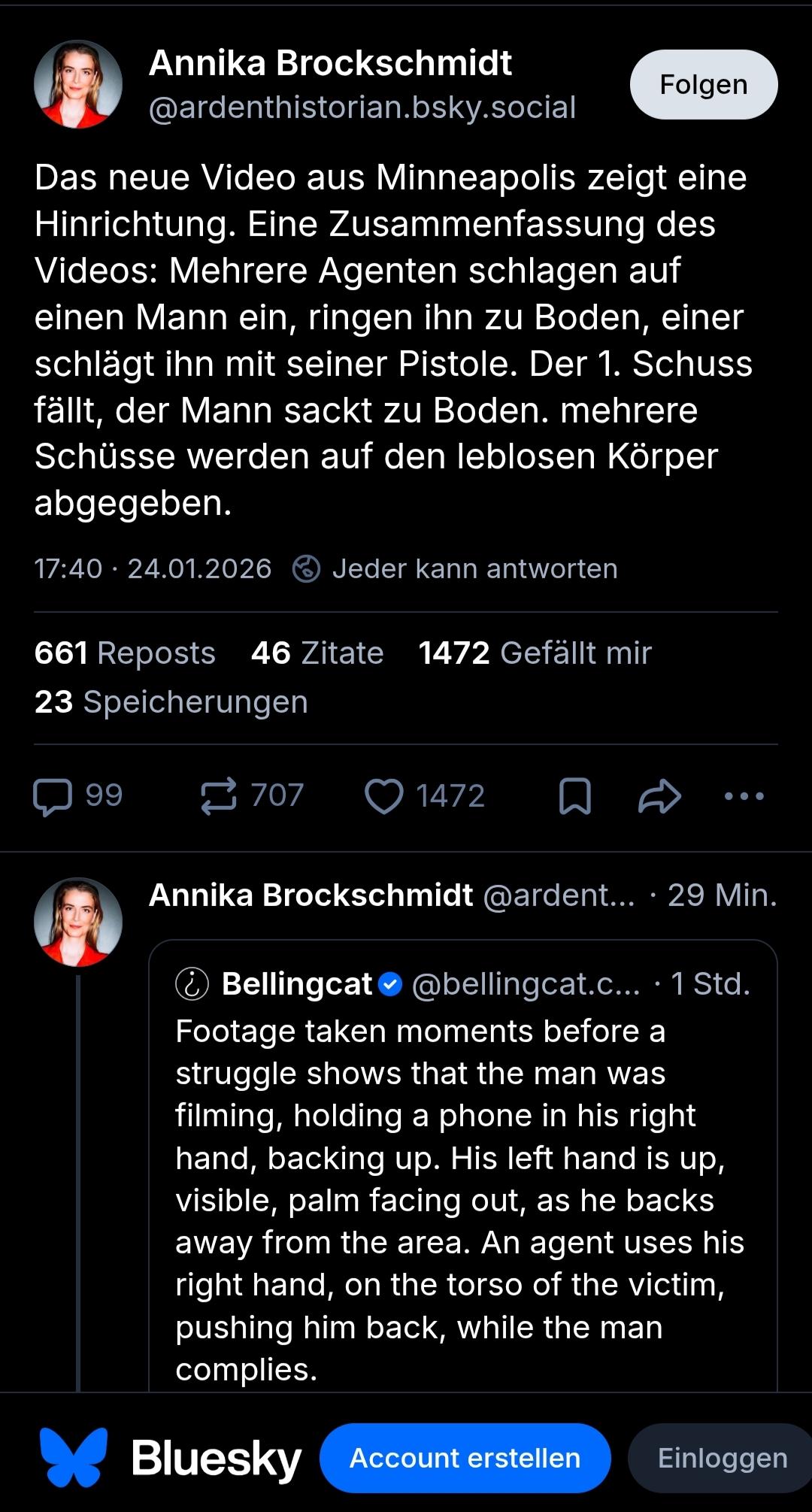The height and width of the screenshot is (1512, 812).
Task: Open the @ardenthistorian.bsky.social handle link
Action: 362,108
